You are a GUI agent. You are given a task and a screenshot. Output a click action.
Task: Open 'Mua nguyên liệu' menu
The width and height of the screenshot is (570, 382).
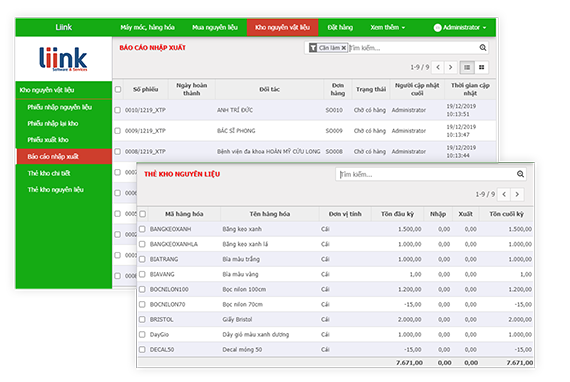coord(215,27)
